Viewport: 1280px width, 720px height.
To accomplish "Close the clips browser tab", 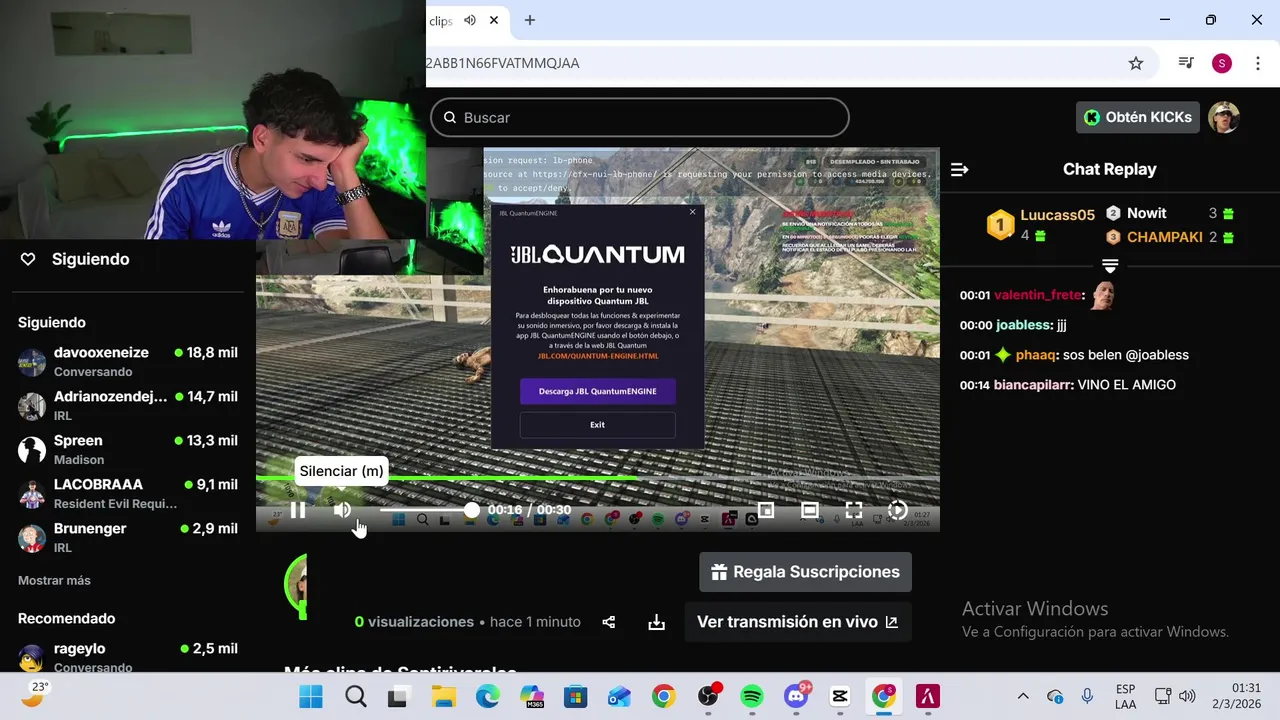I will 494,20.
